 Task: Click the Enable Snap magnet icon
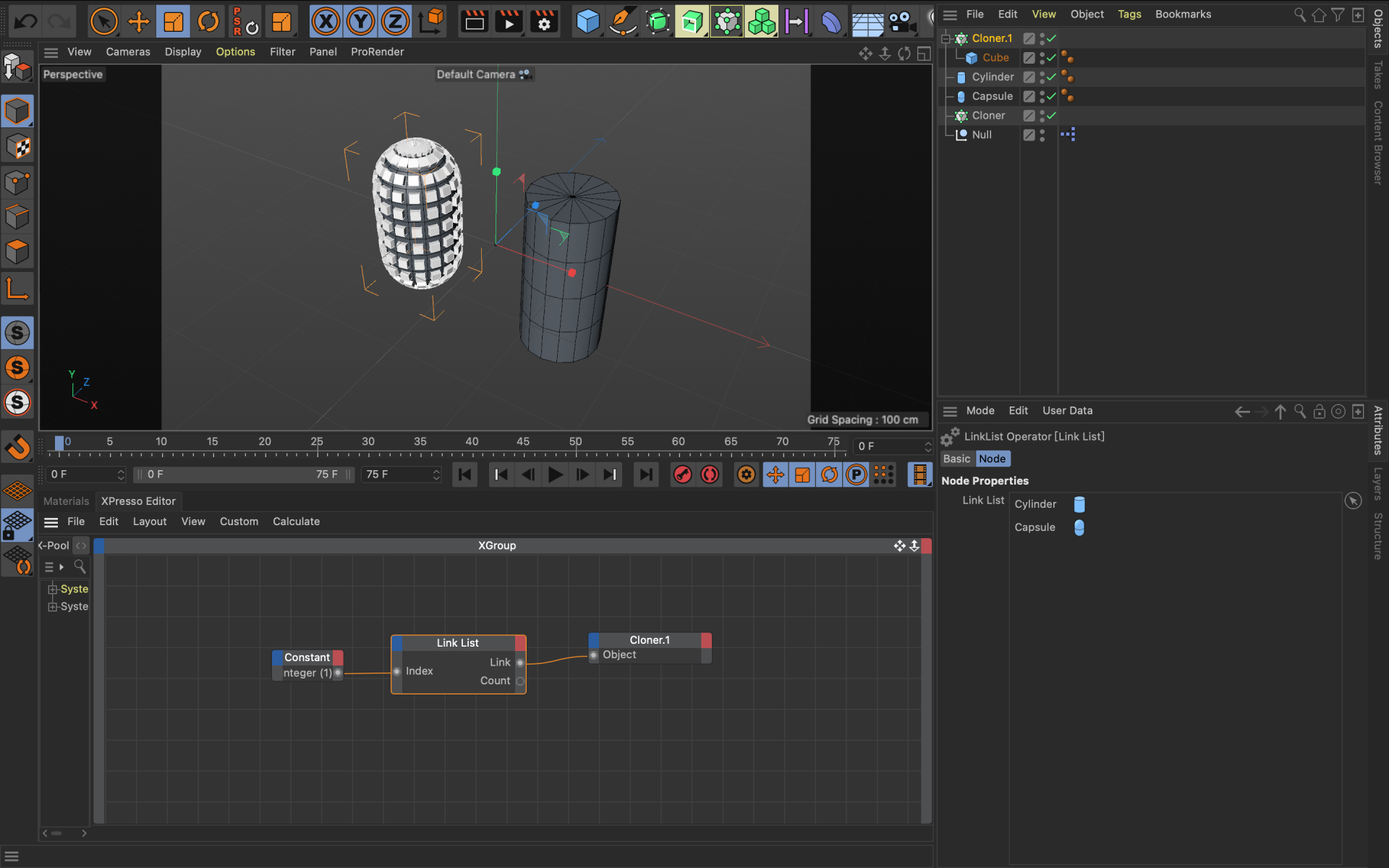[17, 448]
